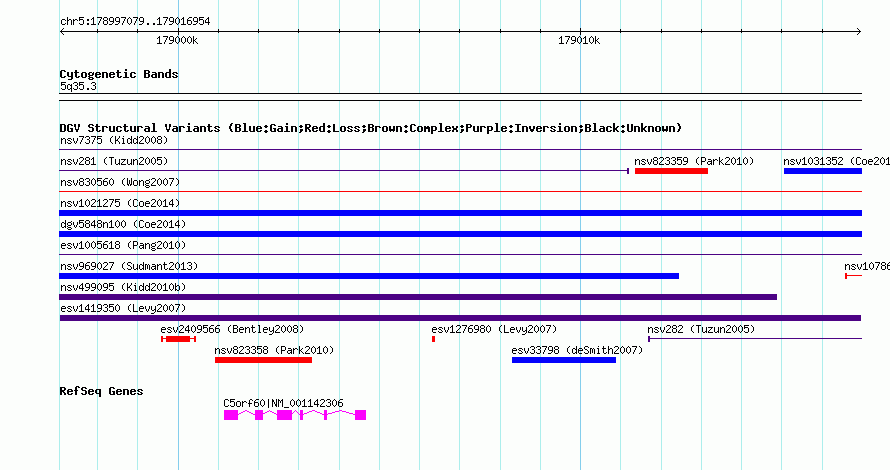Viewport: 890px width, 470px height.
Task: Click the C5orf60|NM_001142306 gene label
Action: 283,403
